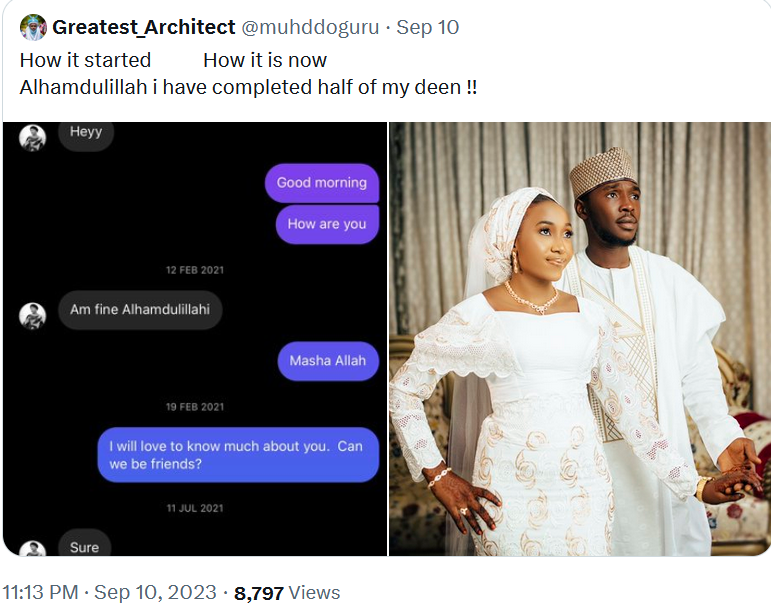Image resolution: width=771 pixels, height=616 pixels.
Task: Click the chat avatar beside "Sure"
Action: (x=33, y=549)
